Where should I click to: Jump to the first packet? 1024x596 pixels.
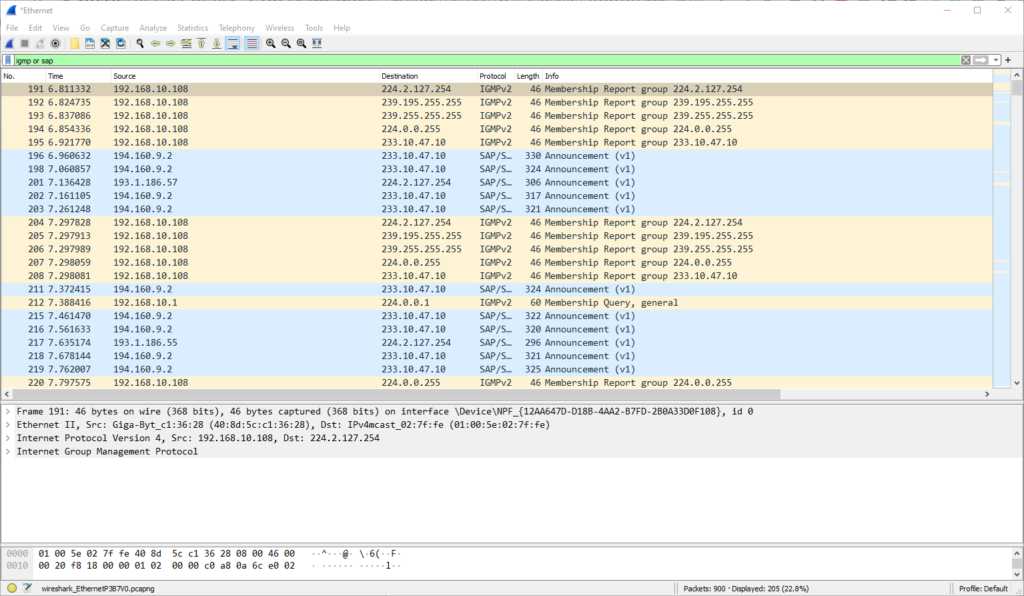[201, 43]
